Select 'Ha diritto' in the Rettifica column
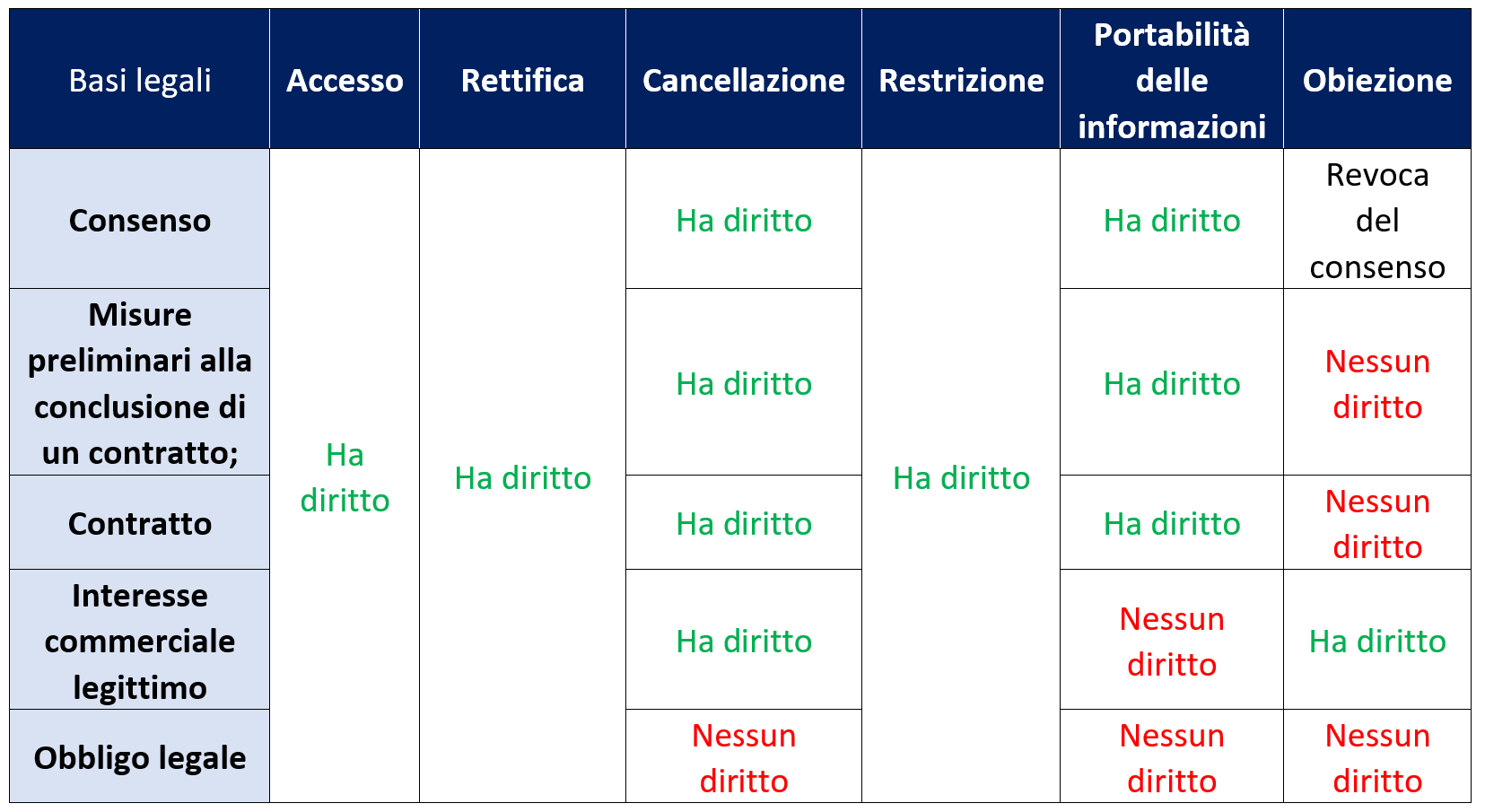Image resolution: width=1485 pixels, height=812 pixels. click(522, 477)
